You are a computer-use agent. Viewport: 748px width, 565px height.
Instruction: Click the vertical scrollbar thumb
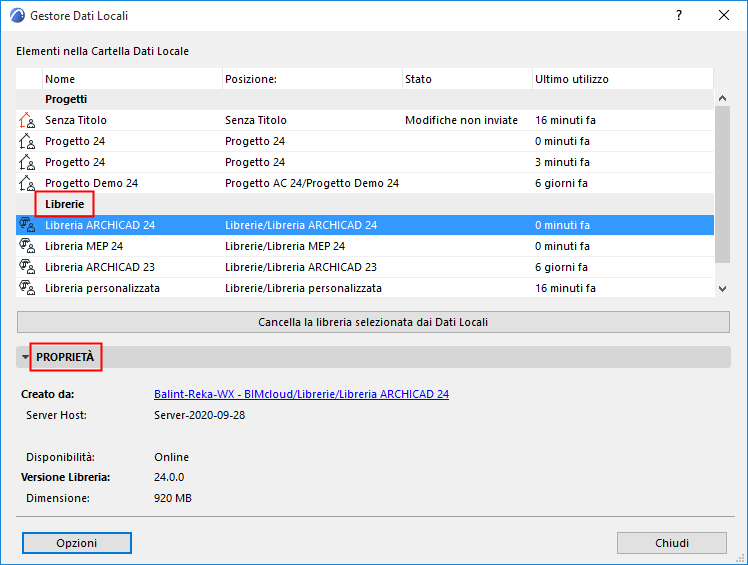pyautogui.click(x=722, y=184)
